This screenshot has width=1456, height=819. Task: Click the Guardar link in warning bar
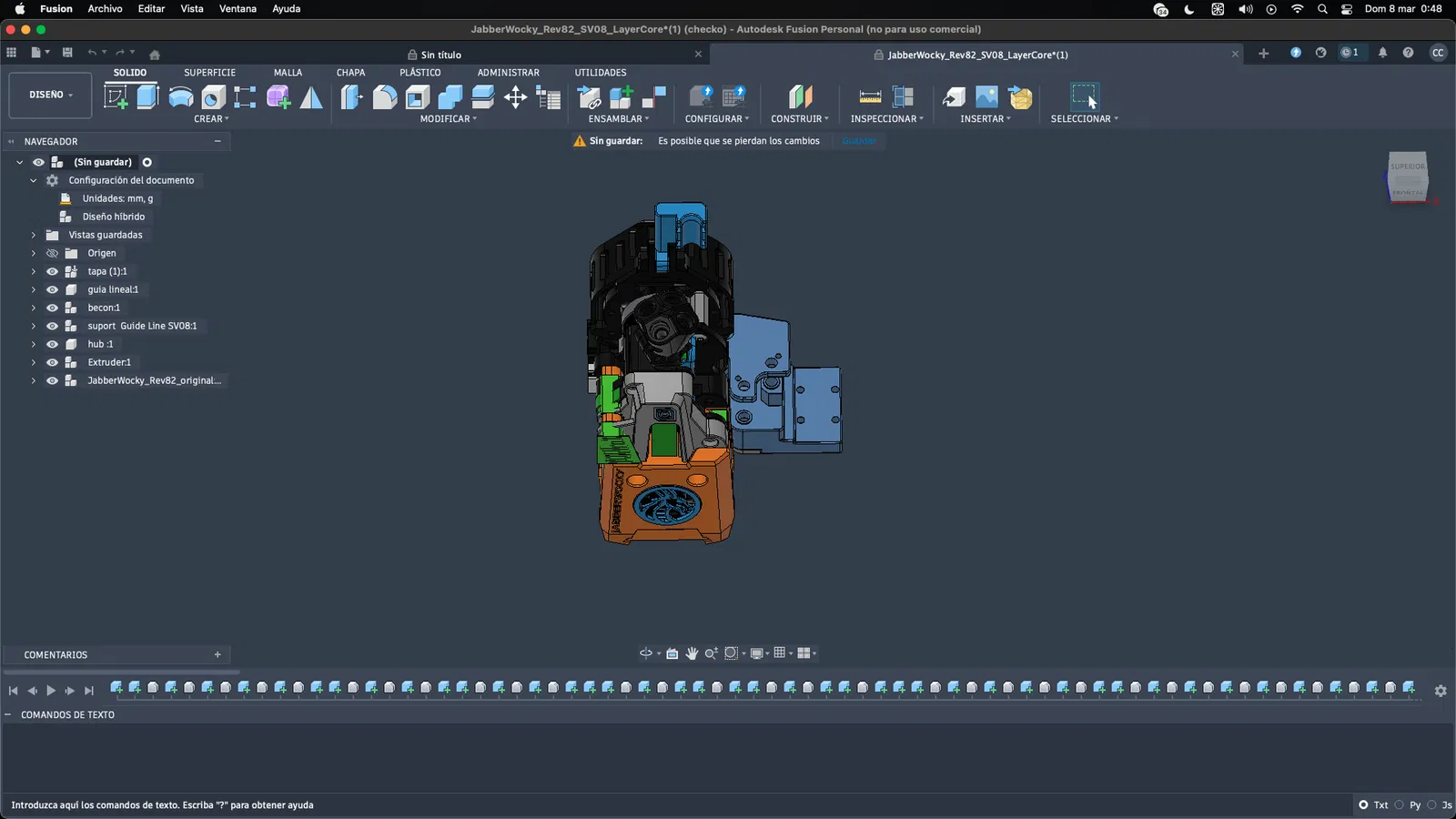tap(860, 141)
